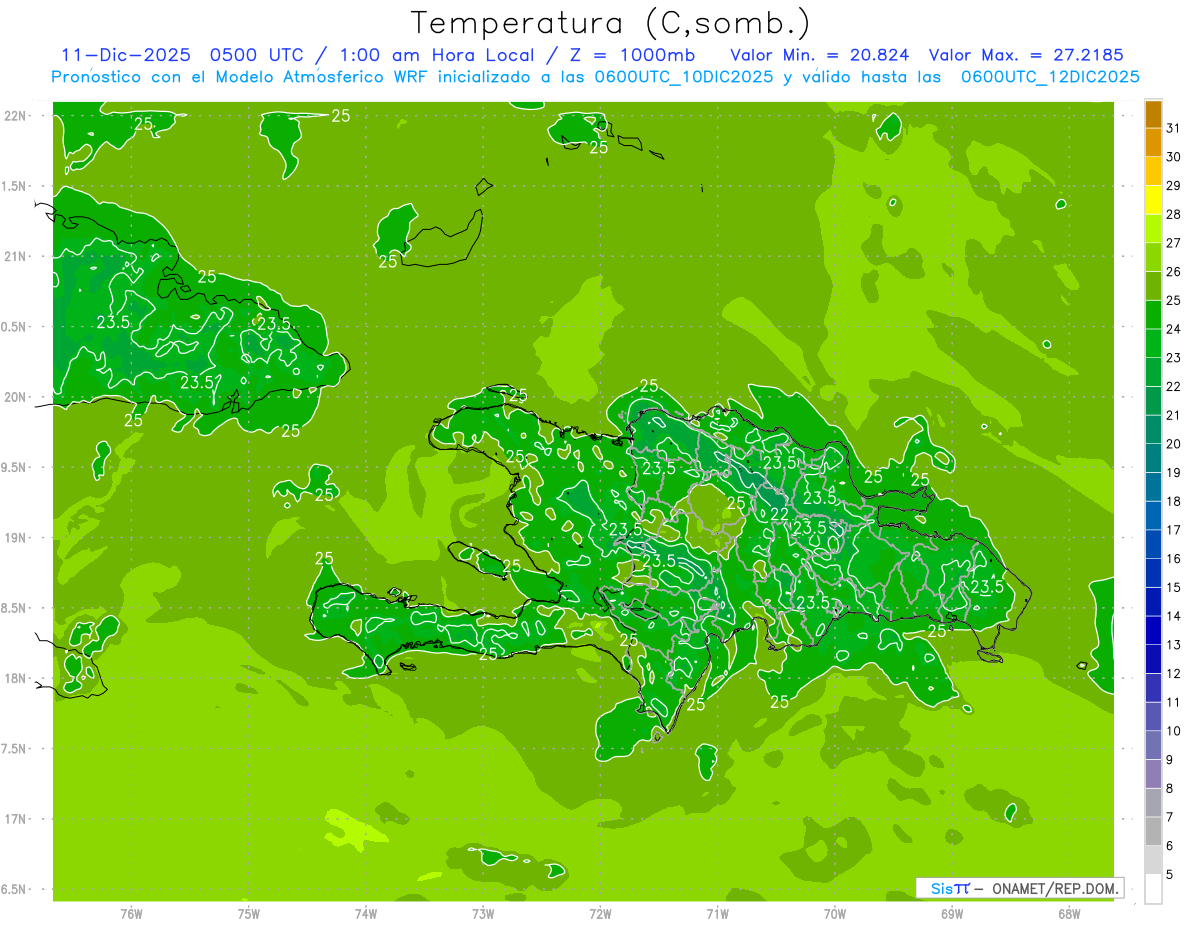Click the legend value '20'
Image resolution: width=1200 pixels, height=927 pixels.
(x=1174, y=443)
